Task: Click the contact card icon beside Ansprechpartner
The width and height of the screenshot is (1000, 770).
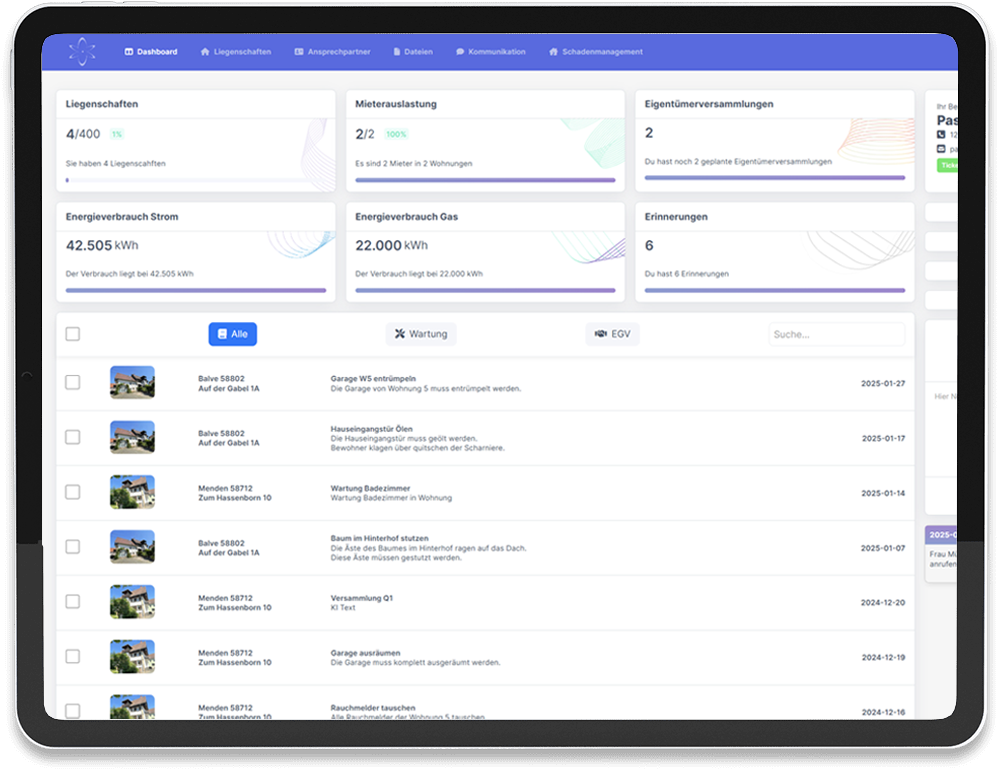Action: pos(299,52)
